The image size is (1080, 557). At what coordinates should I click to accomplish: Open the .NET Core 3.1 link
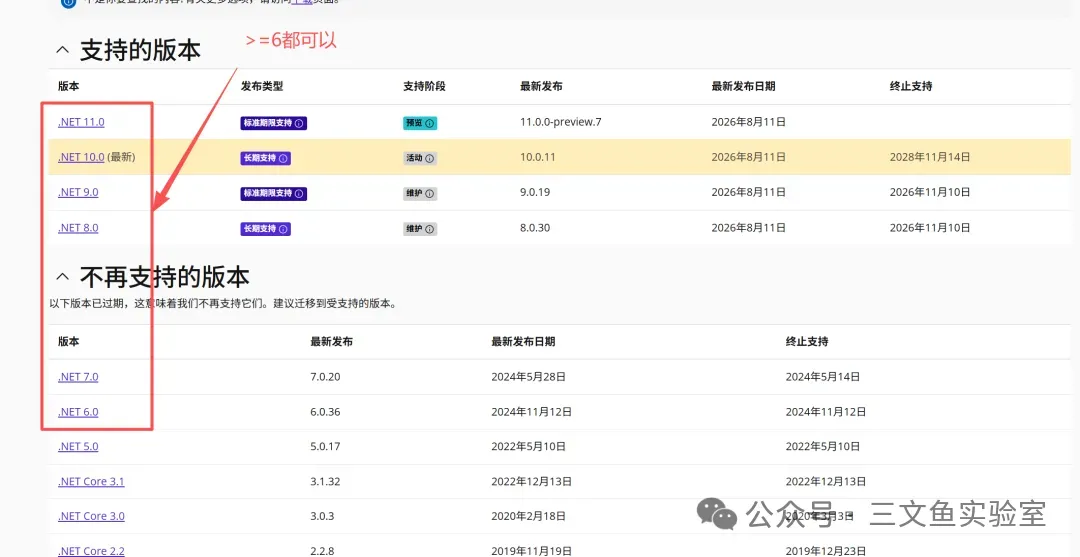pyautogui.click(x=91, y=481)
